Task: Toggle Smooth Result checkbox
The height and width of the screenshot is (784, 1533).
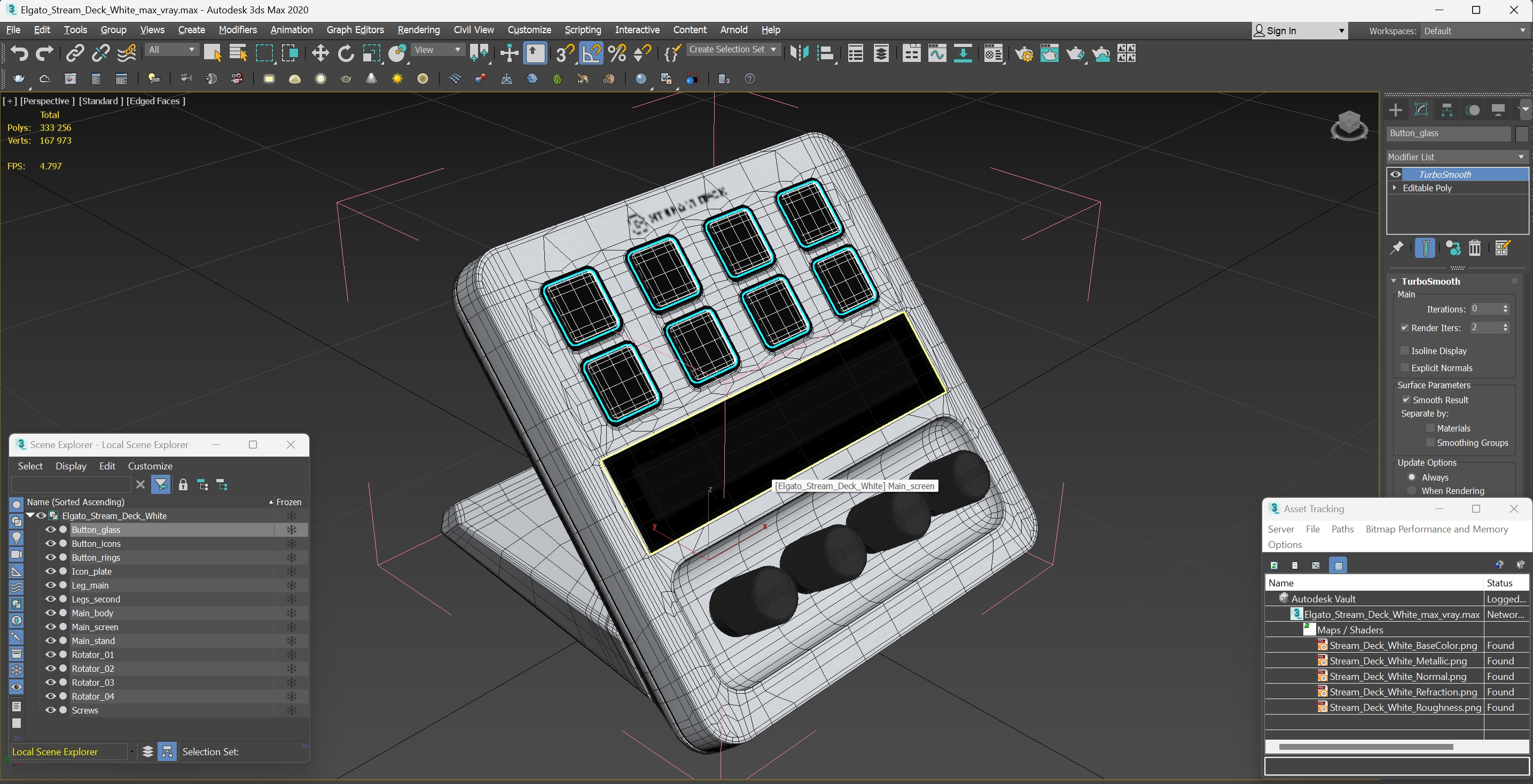Action: pyautogui.click(x=1406, y=399)
